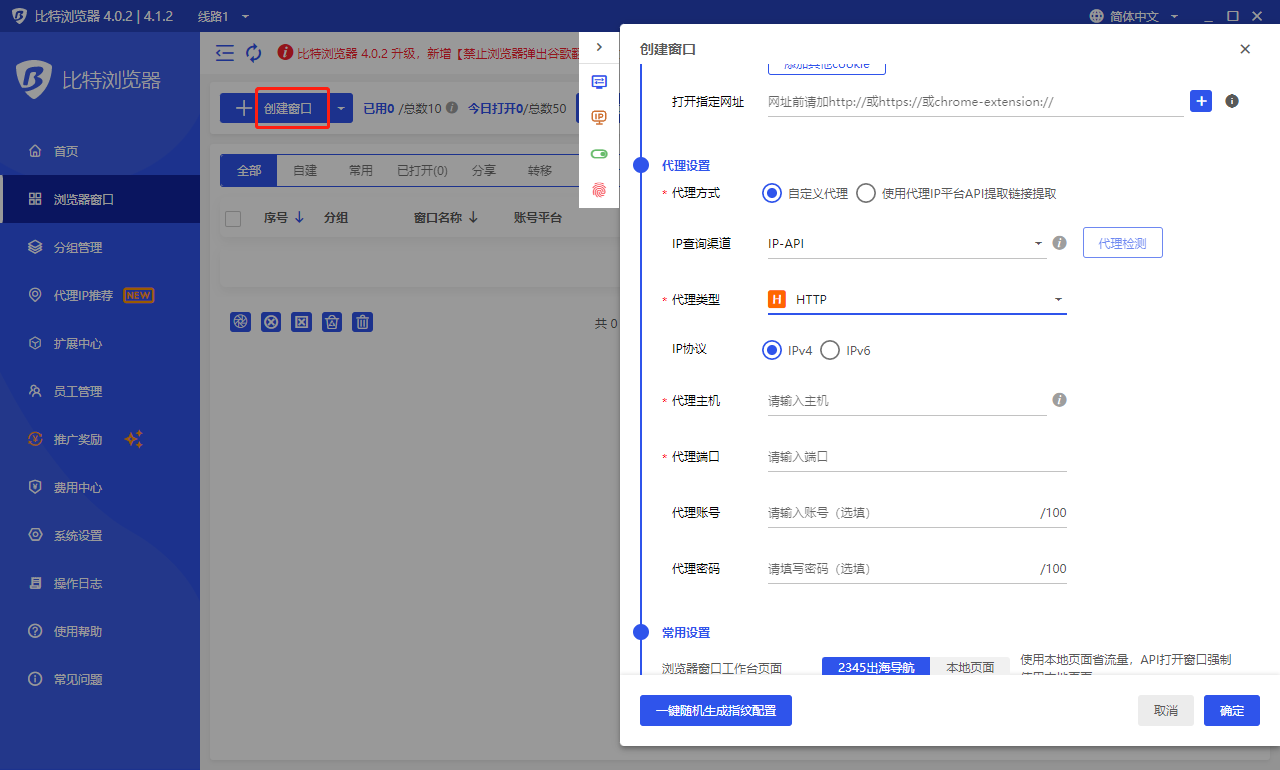This screenshot has width=1280, height=770.
Task: Open 员工管理 in the sidebar
Action: [x=100, y=391]
